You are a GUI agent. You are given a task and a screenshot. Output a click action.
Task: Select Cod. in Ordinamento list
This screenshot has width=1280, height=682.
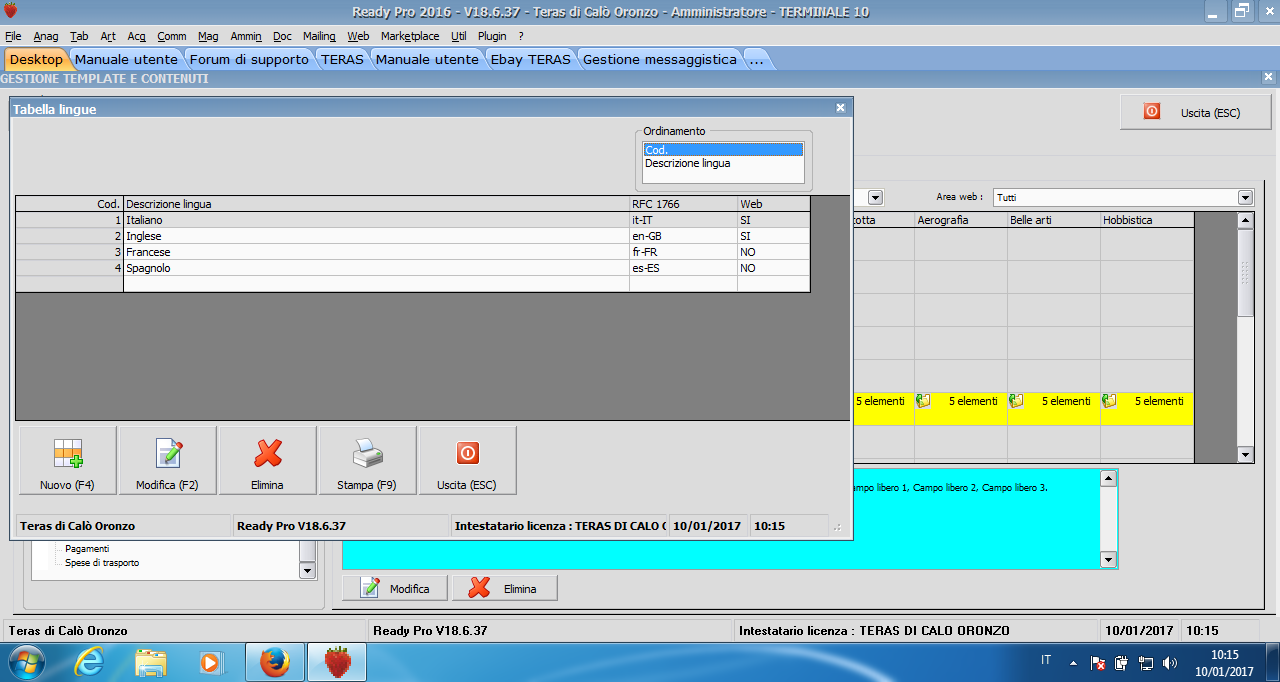pyautogui.click(x=723, y=150)
